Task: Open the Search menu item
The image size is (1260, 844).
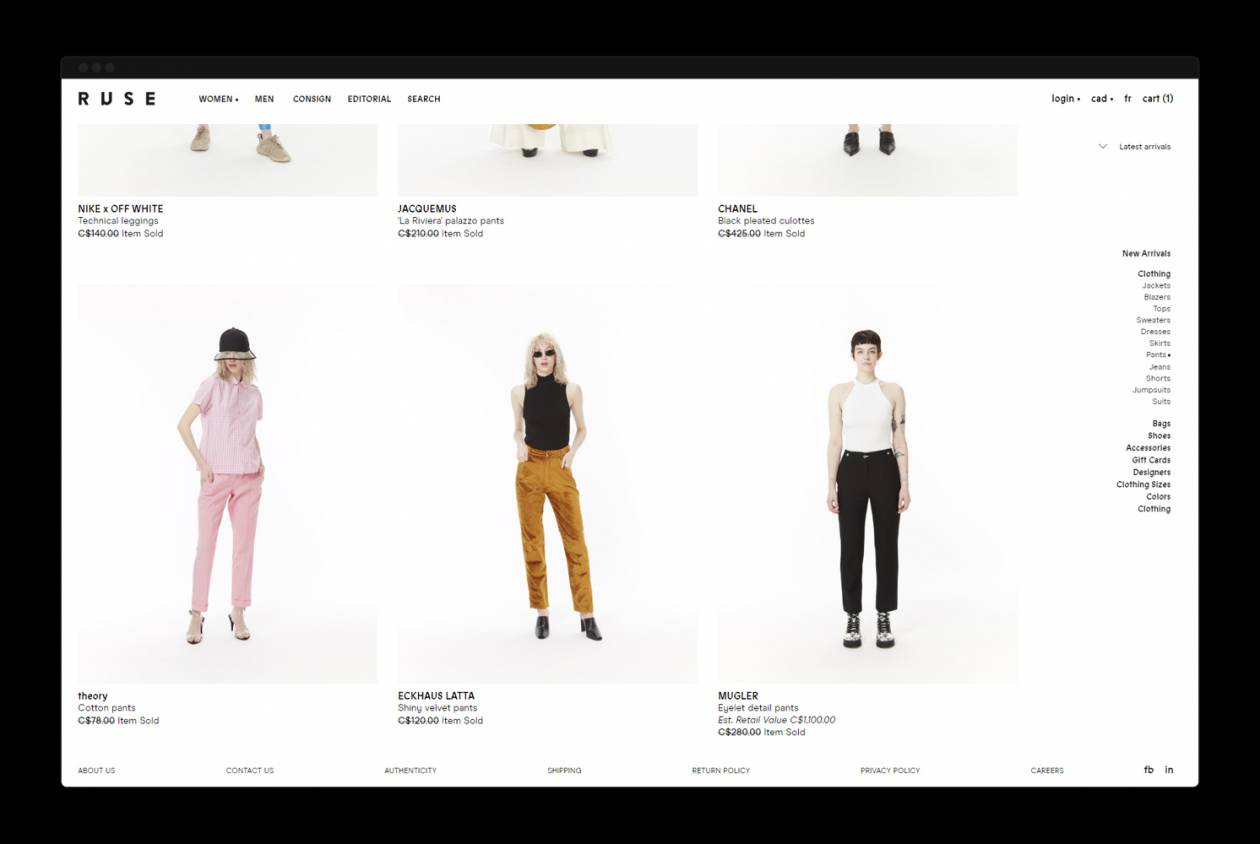Action: tap(424, 99)
